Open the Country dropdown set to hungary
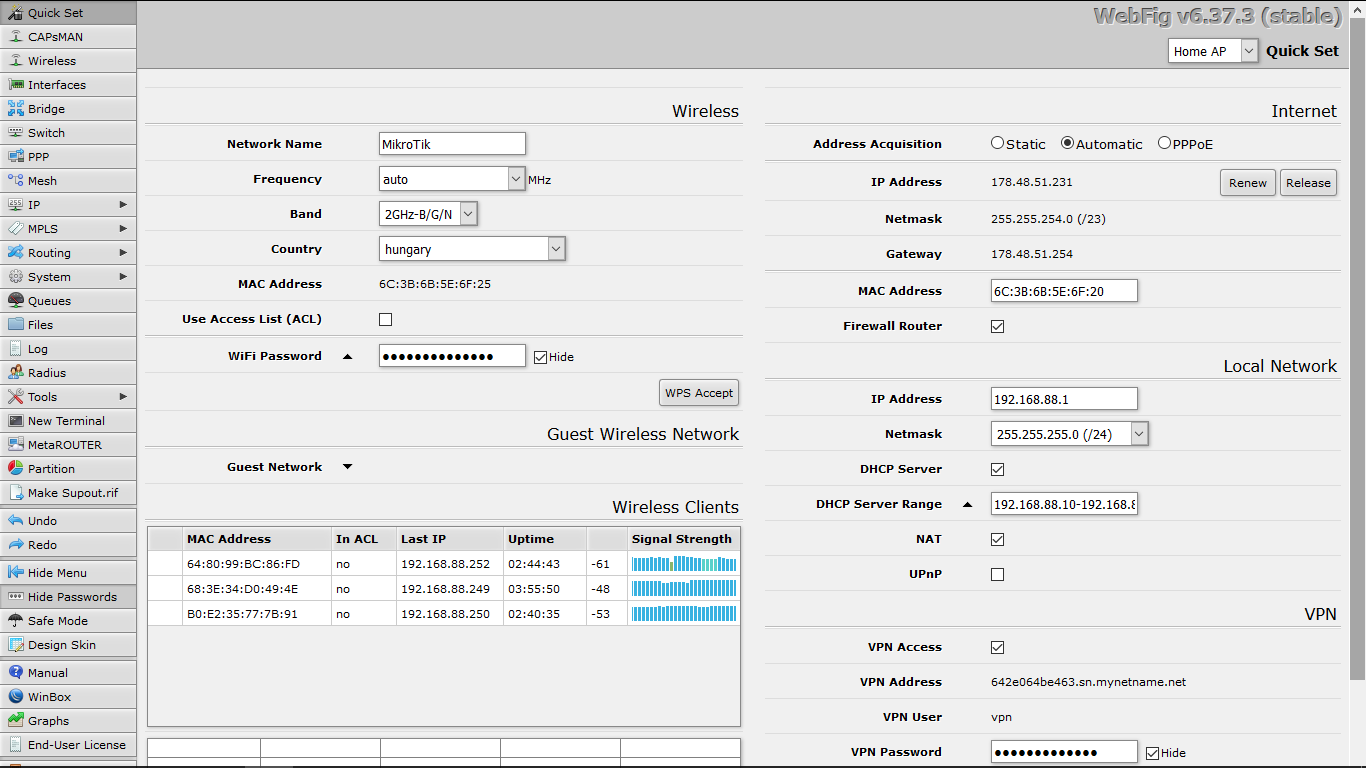Screen dimensions: 1366x768 [x=472, y=249]
